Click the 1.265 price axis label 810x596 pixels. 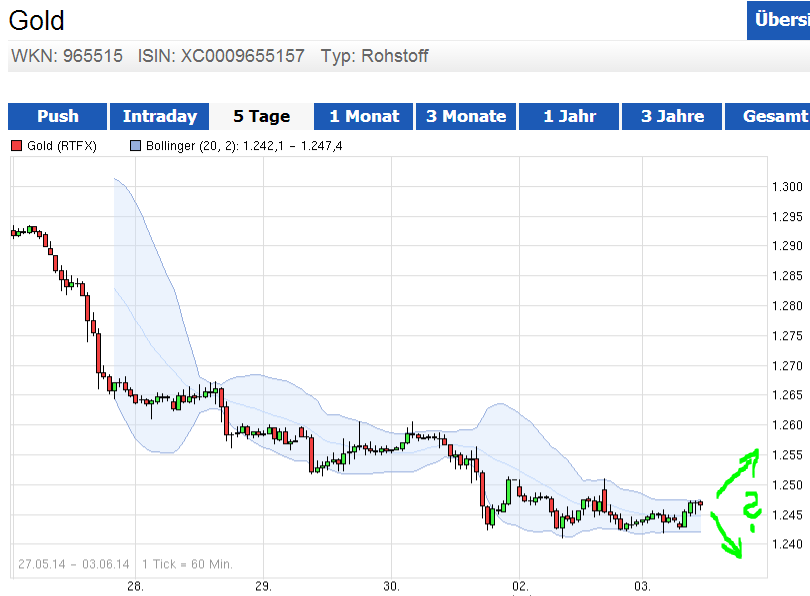pos(787,395)
